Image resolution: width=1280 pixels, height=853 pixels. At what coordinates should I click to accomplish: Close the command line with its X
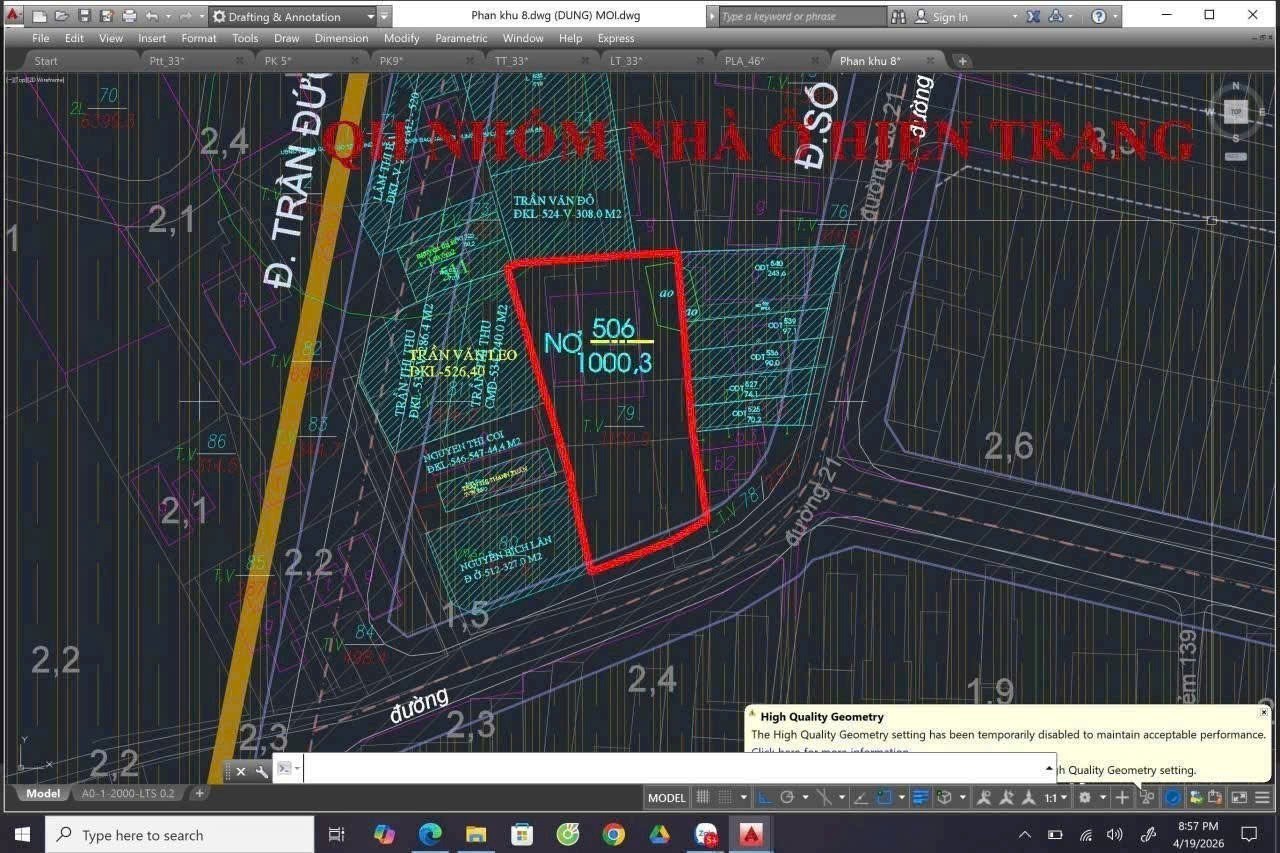[x=241, y=771]
